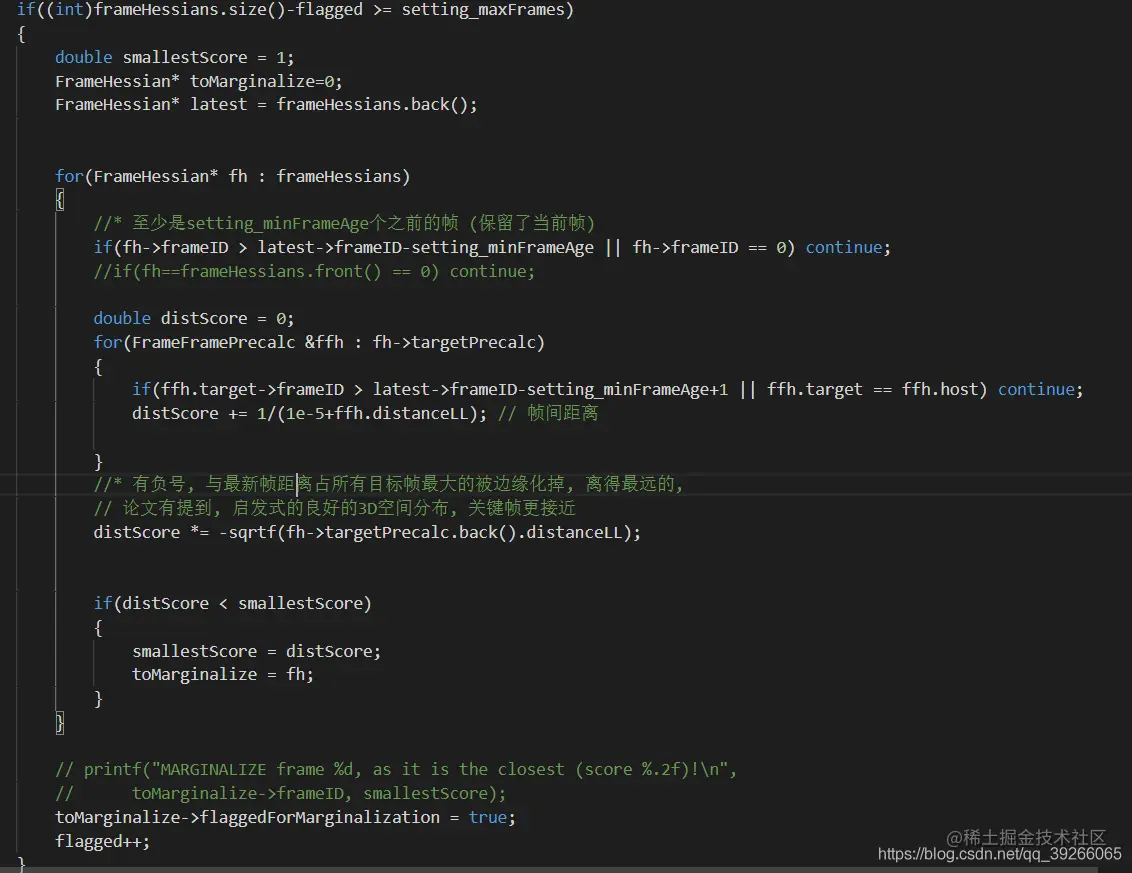Click "ffh.target == ffh.host" condition text

[x=872, y=390]
